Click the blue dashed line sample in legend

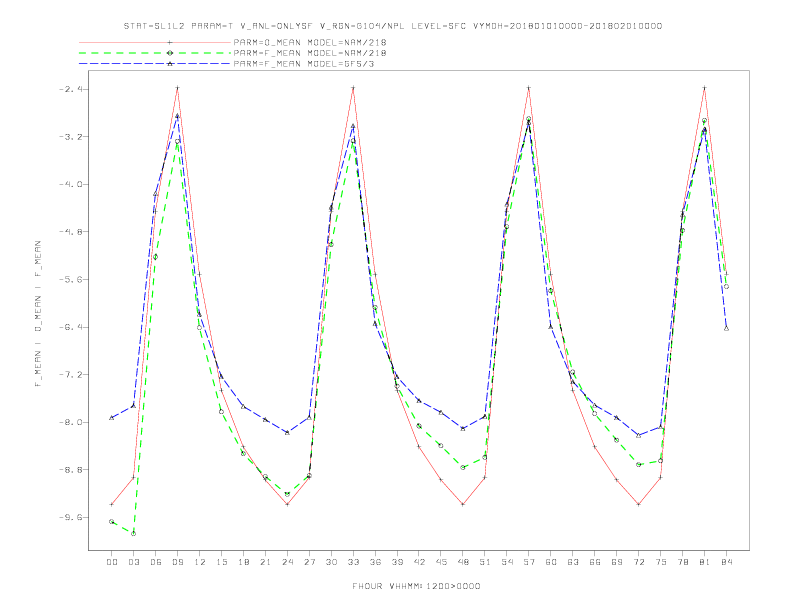155,64
